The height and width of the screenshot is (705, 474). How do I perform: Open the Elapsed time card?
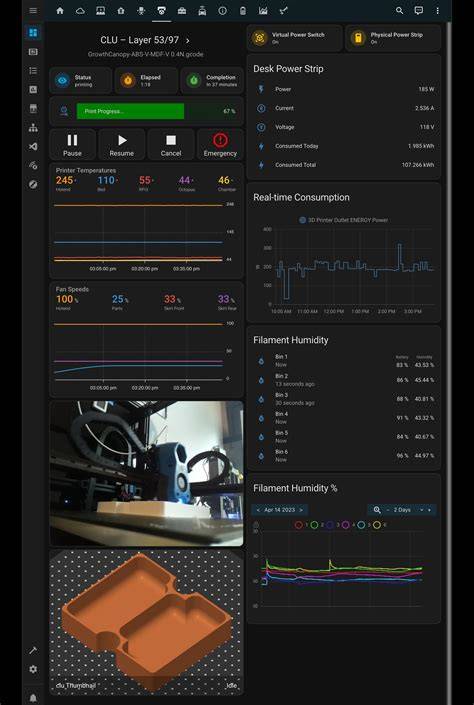146,80
